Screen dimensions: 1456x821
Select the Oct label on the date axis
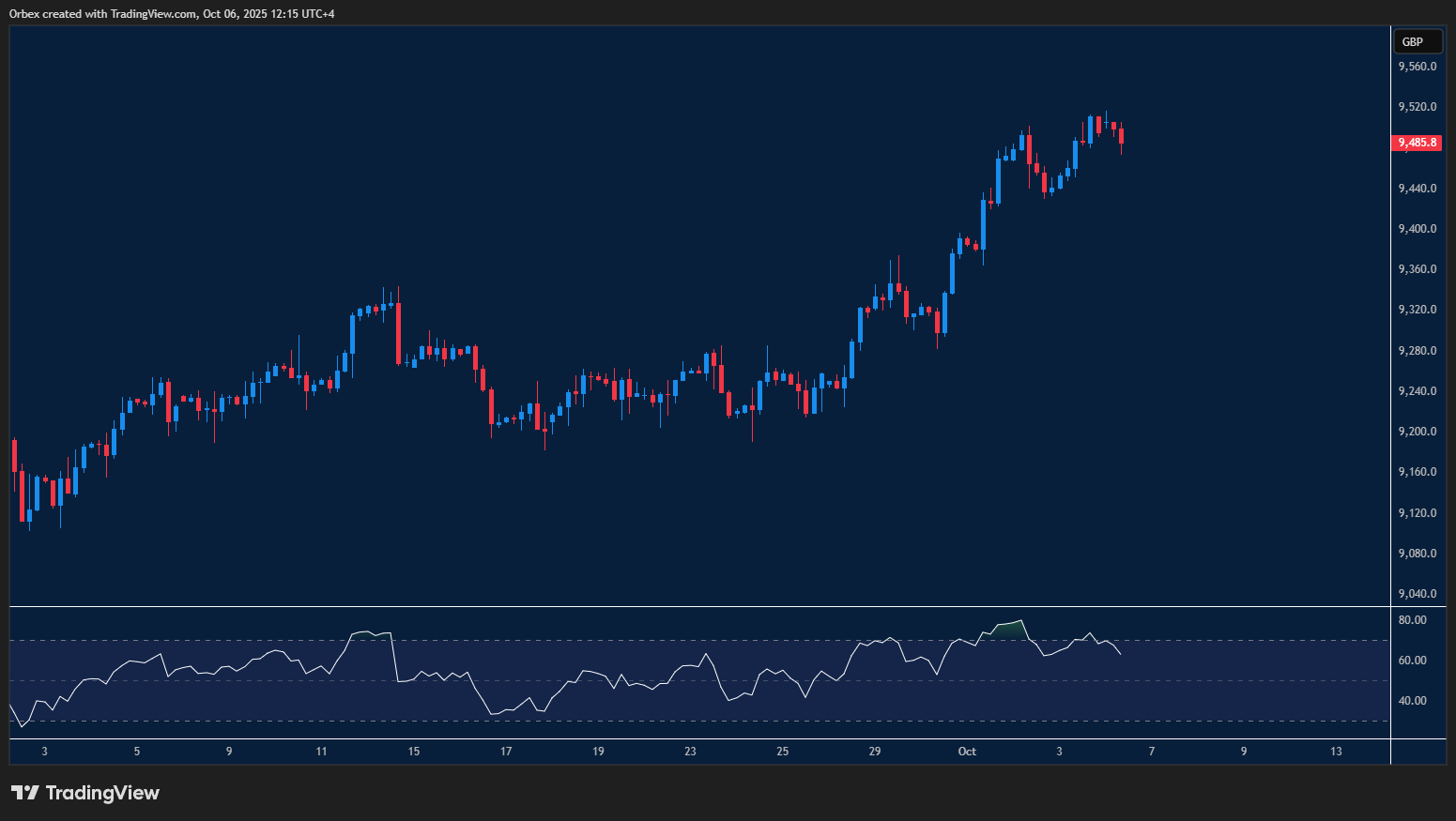(967, 752)
